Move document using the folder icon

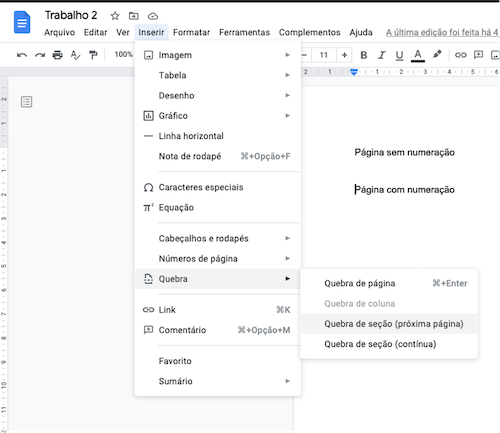[134, 16]
